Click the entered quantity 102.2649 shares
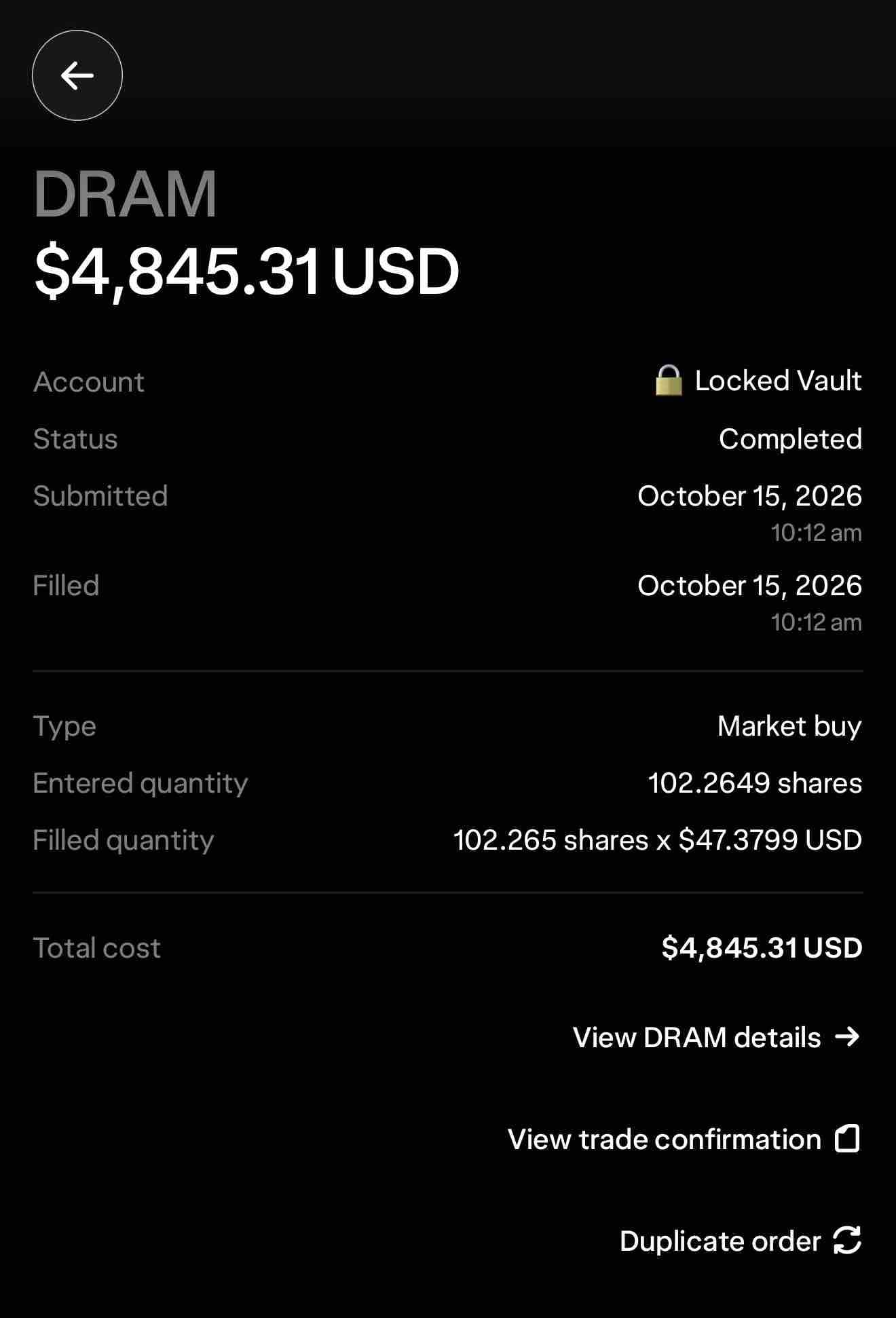The width and height of the screenshot is (896, 1318). (x=755, y=783)
